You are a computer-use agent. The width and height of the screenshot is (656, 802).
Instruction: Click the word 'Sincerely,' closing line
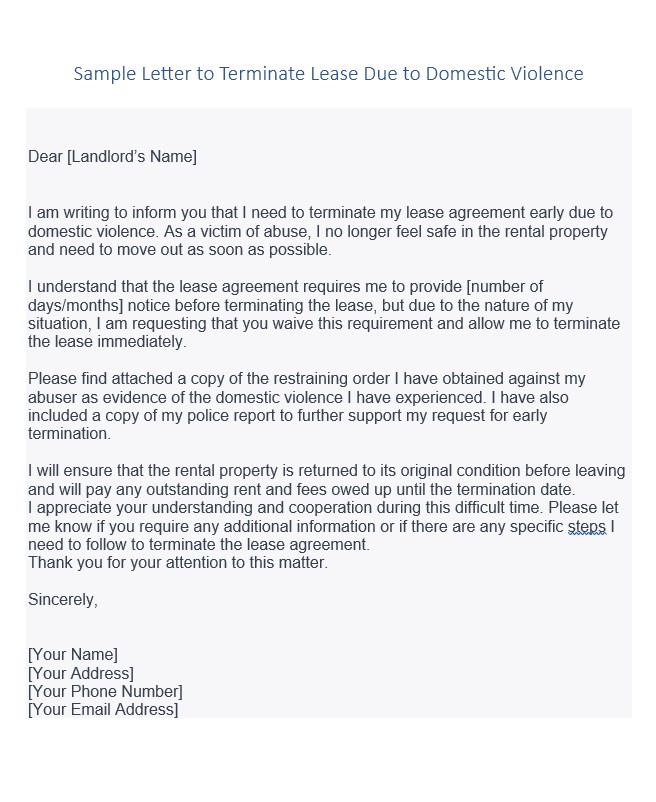(63, 599)
